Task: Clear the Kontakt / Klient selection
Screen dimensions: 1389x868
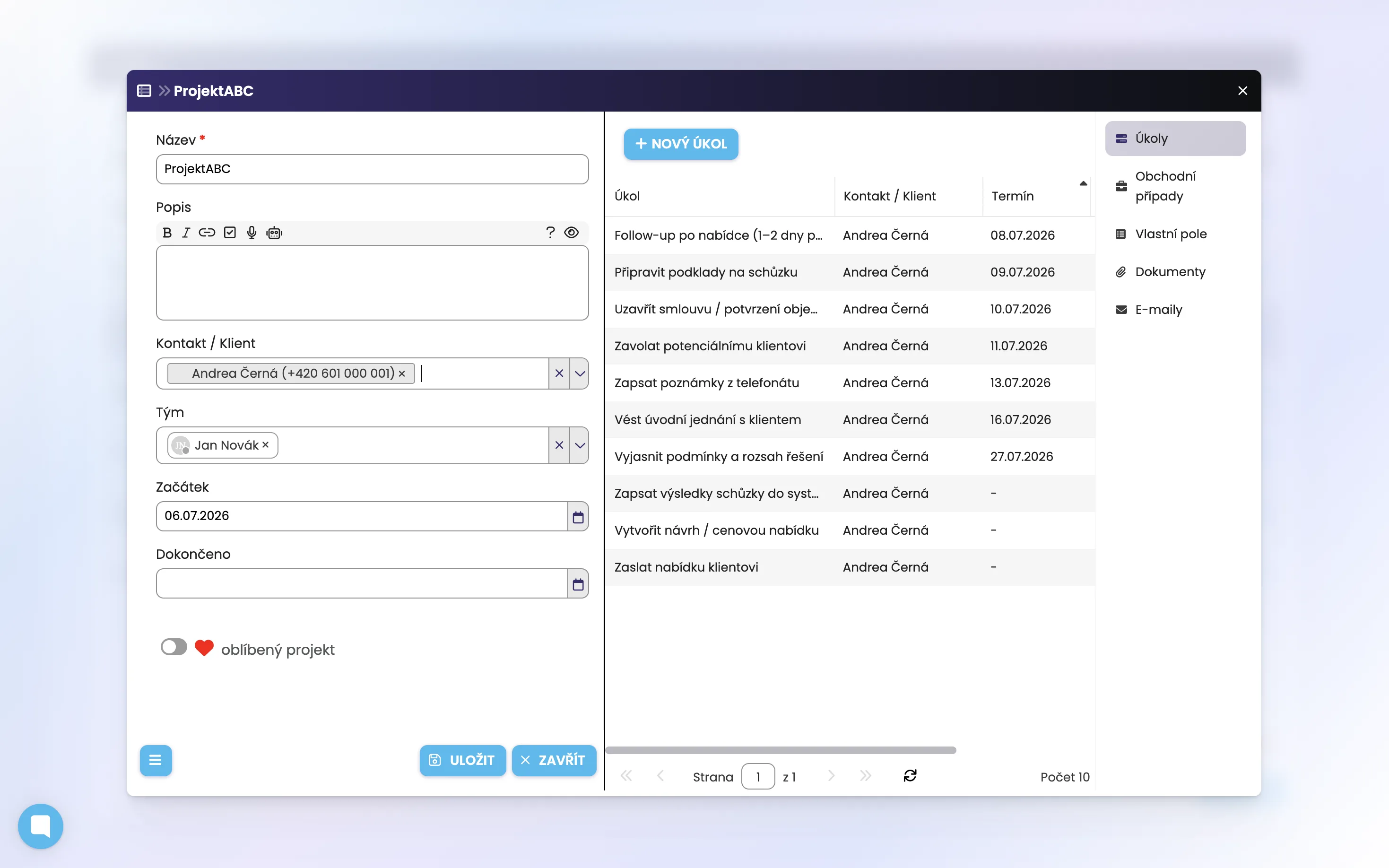Action: pos(559,373)
